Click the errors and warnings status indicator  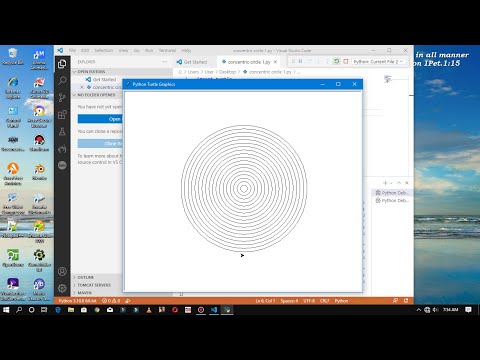tap(111, 301)
